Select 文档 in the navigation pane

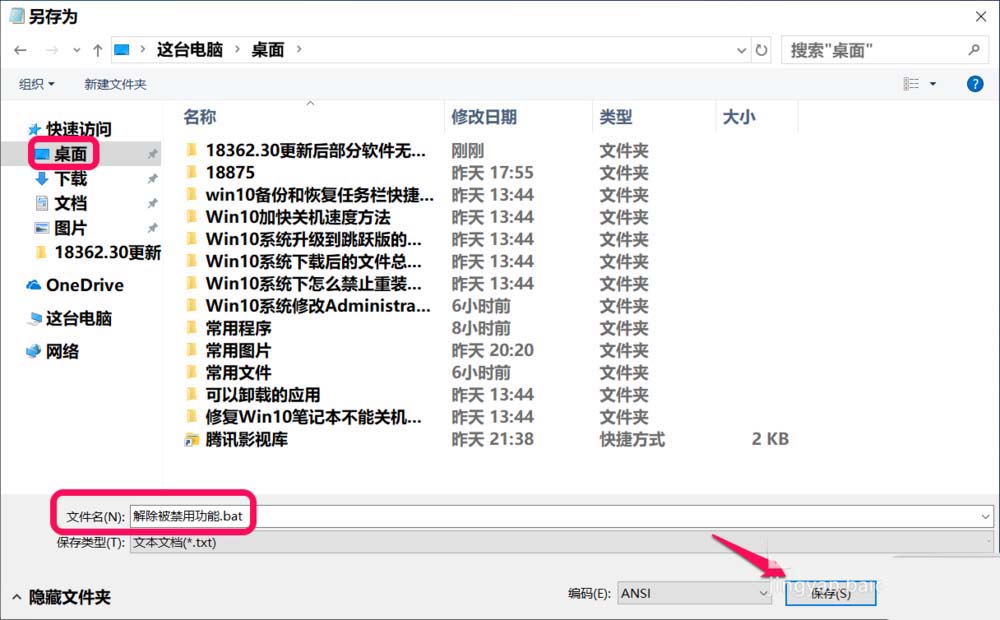tap(70, 203)
